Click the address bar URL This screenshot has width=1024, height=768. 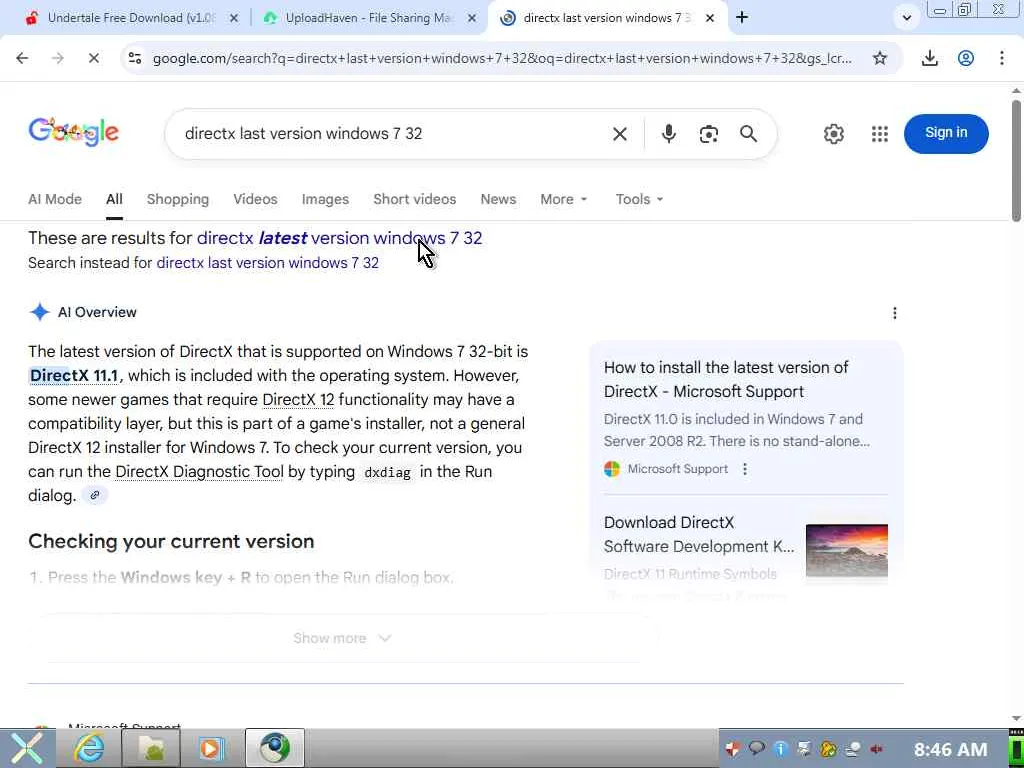502,58
